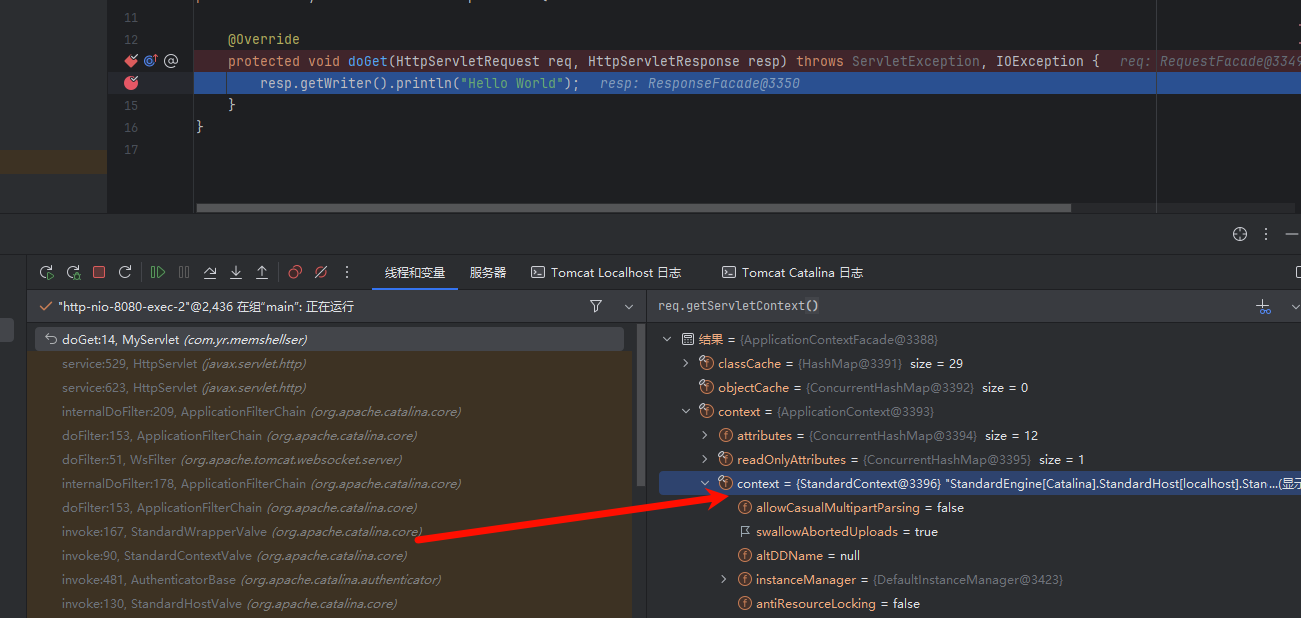Screen dimensions: 1301x618
Task: Resume program with the green play icon
Action: [158, 272]
